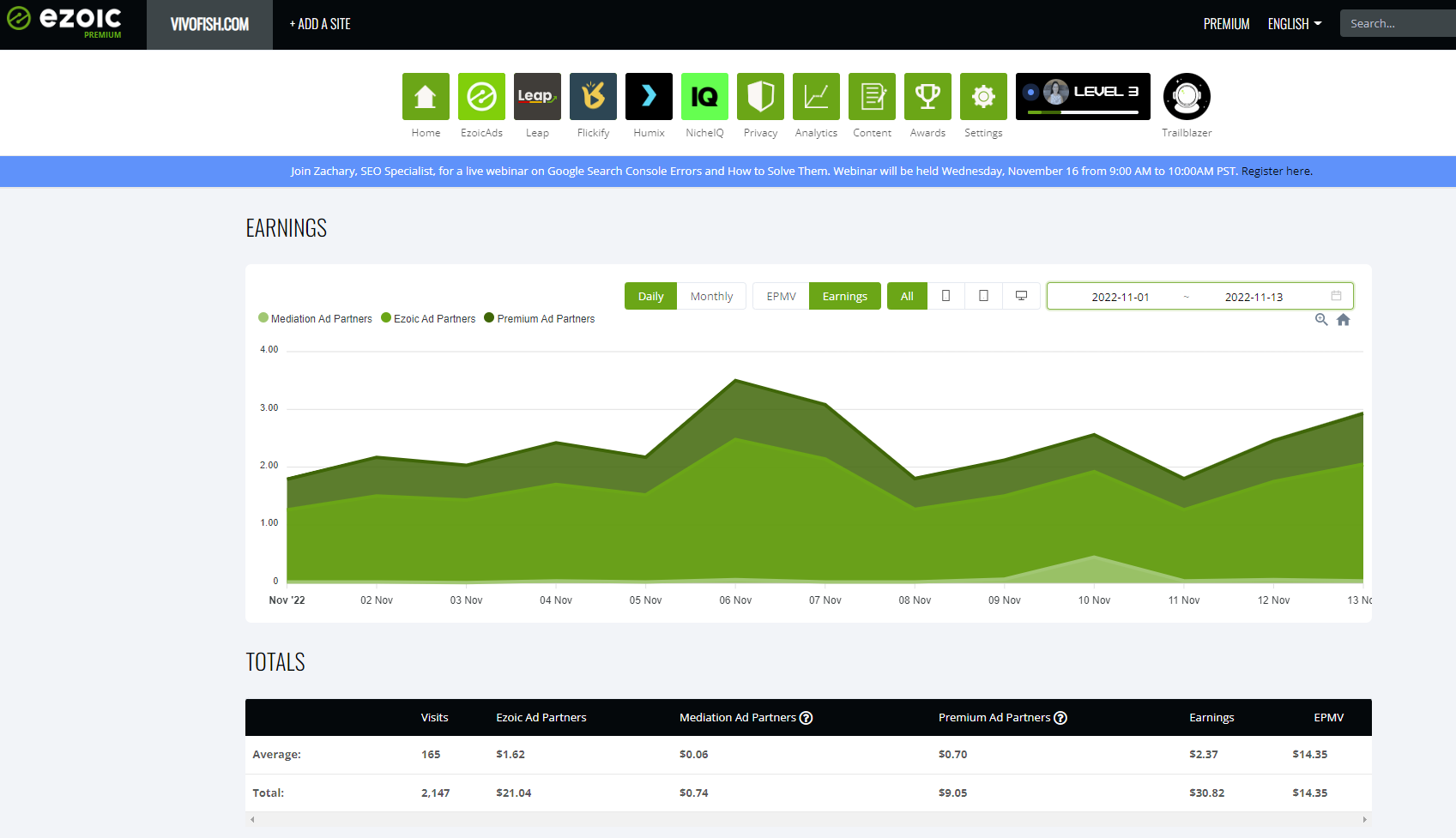Open the Leap app icon
Screen dimensions: 1456x838
click(537, 96)
